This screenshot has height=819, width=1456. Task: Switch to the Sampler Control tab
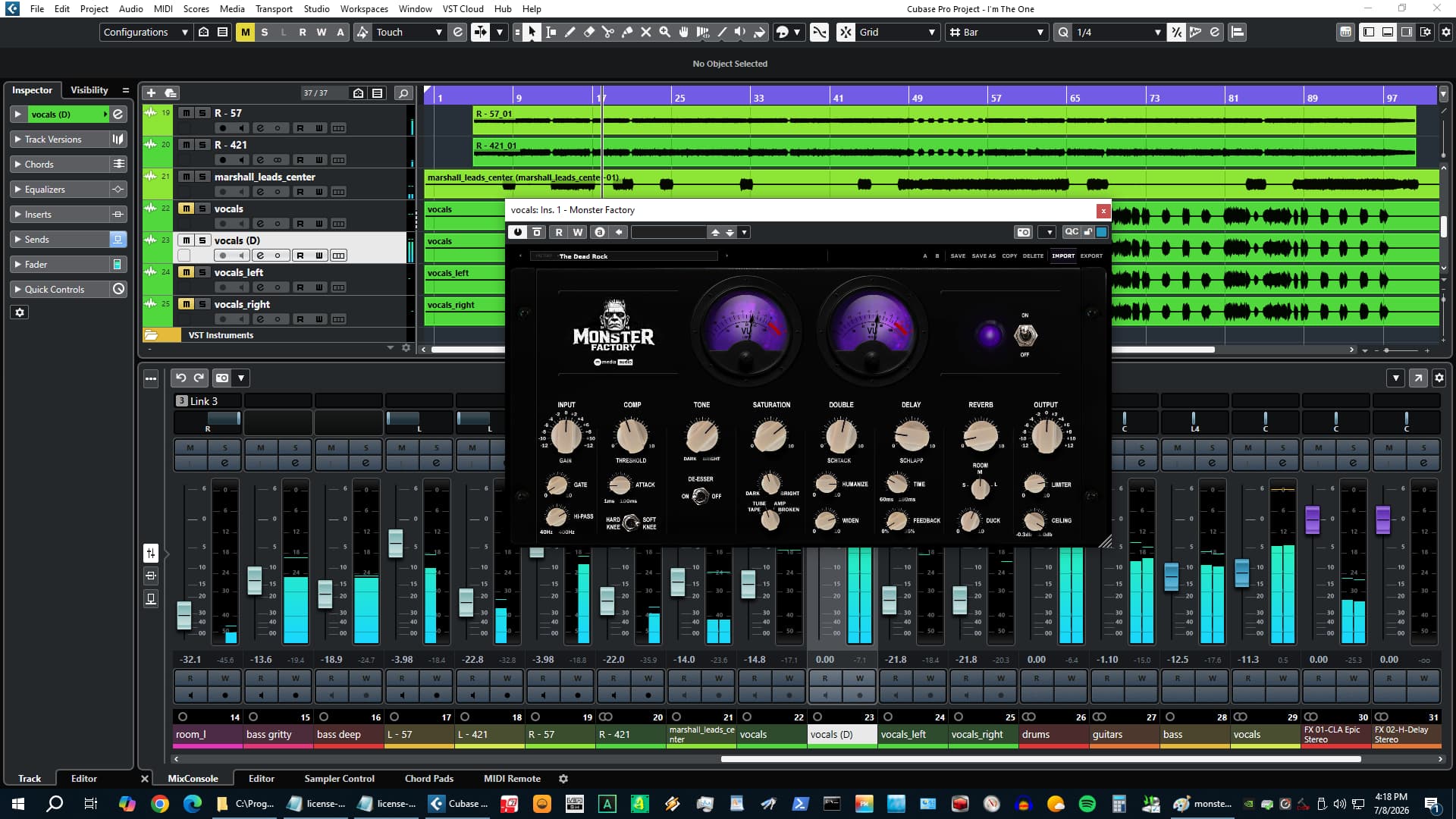[x=339, y=778]
